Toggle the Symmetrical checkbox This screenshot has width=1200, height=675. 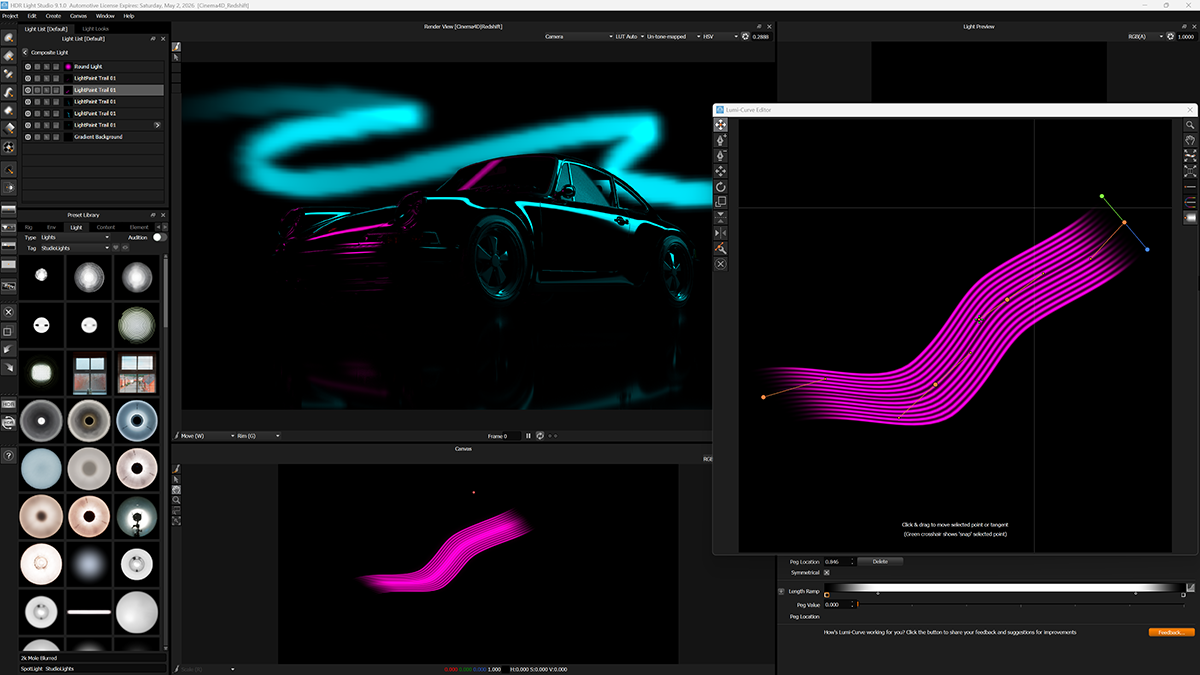(826, 573)
